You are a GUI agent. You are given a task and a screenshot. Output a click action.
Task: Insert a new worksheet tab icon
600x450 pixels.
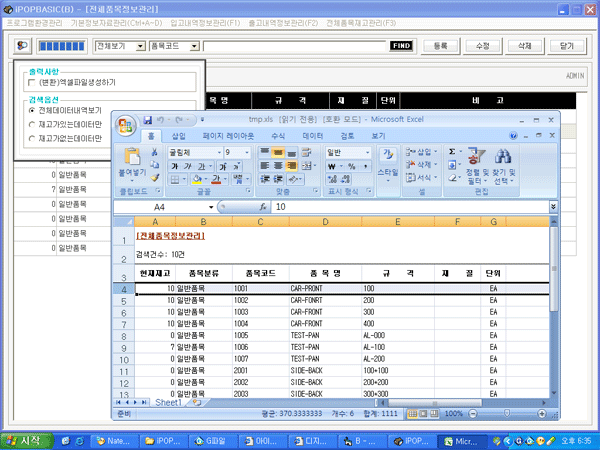tap(197, 402)
